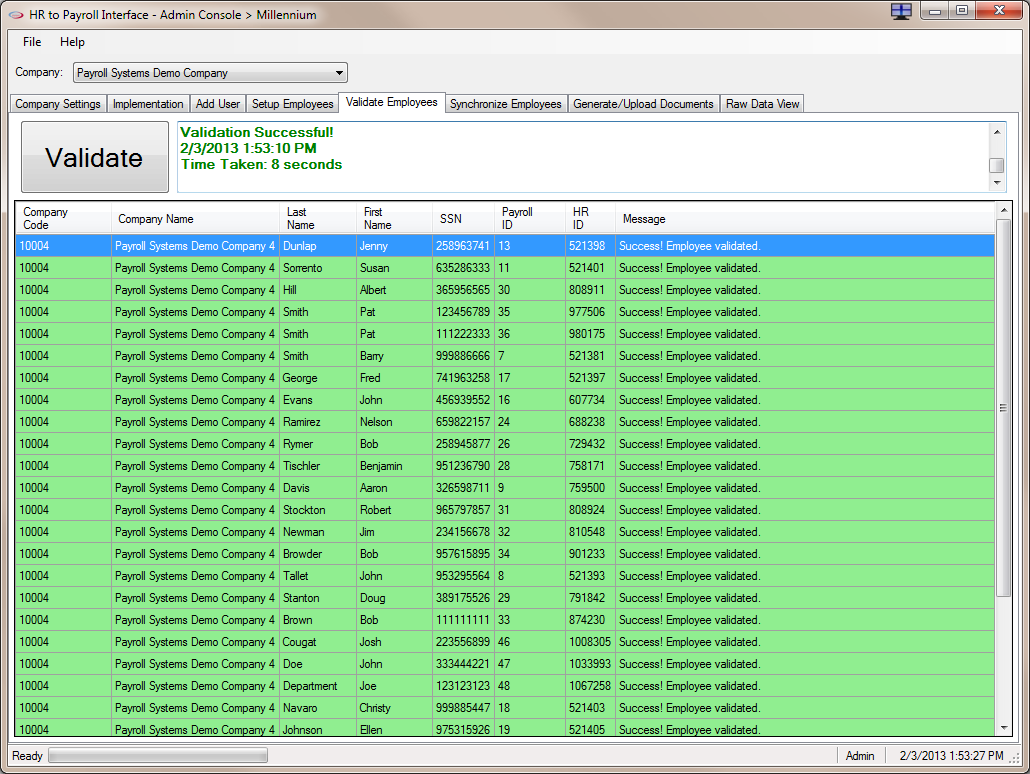Click HR ID 521398 in Dunlap row
The image size is (1030, 774).
(x=590, y=246)
